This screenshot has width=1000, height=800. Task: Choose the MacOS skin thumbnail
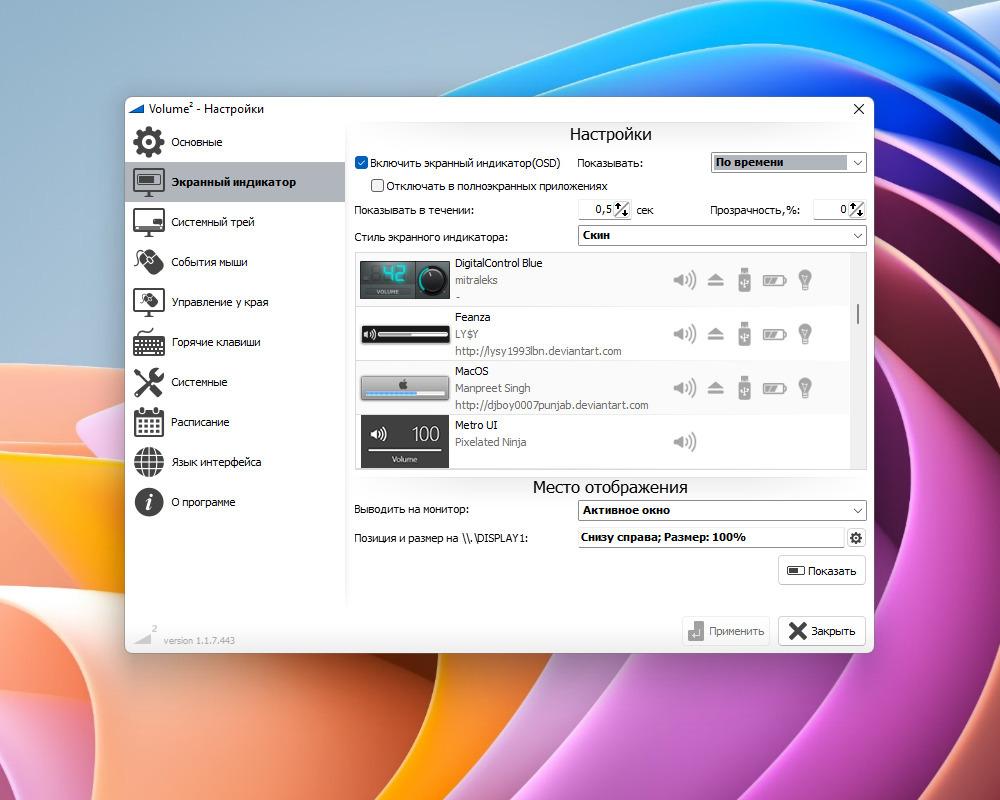(405, 387)
